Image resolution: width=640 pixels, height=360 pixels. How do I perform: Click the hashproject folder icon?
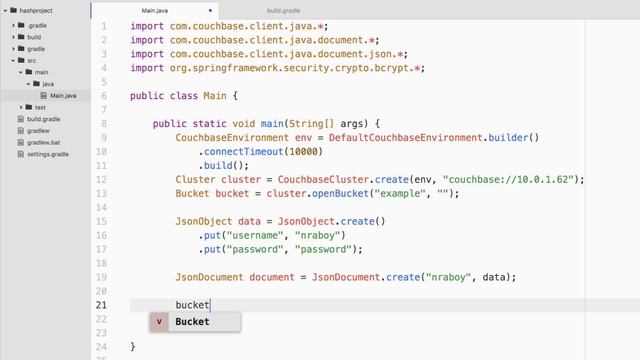pos(13,10)
